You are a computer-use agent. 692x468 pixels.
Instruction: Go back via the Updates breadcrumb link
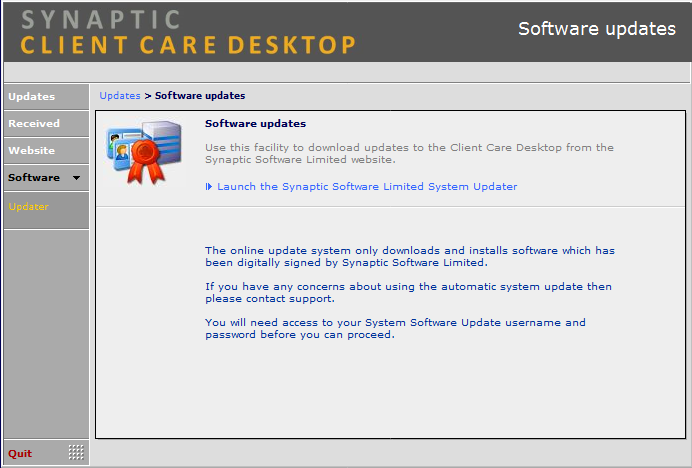click(120, 96)
